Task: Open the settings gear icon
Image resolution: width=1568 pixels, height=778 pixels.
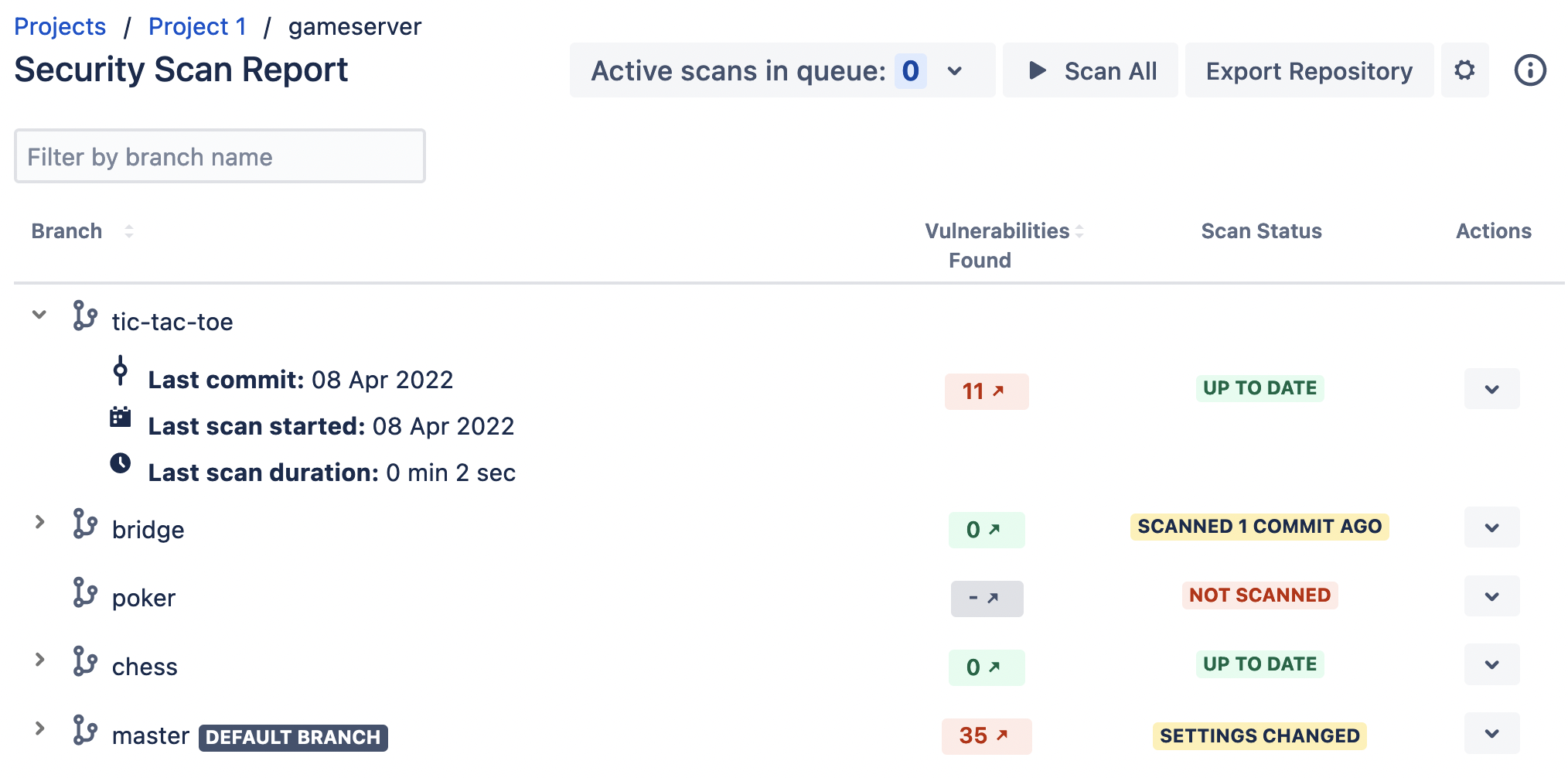Action: click(x=1464, y=70)
